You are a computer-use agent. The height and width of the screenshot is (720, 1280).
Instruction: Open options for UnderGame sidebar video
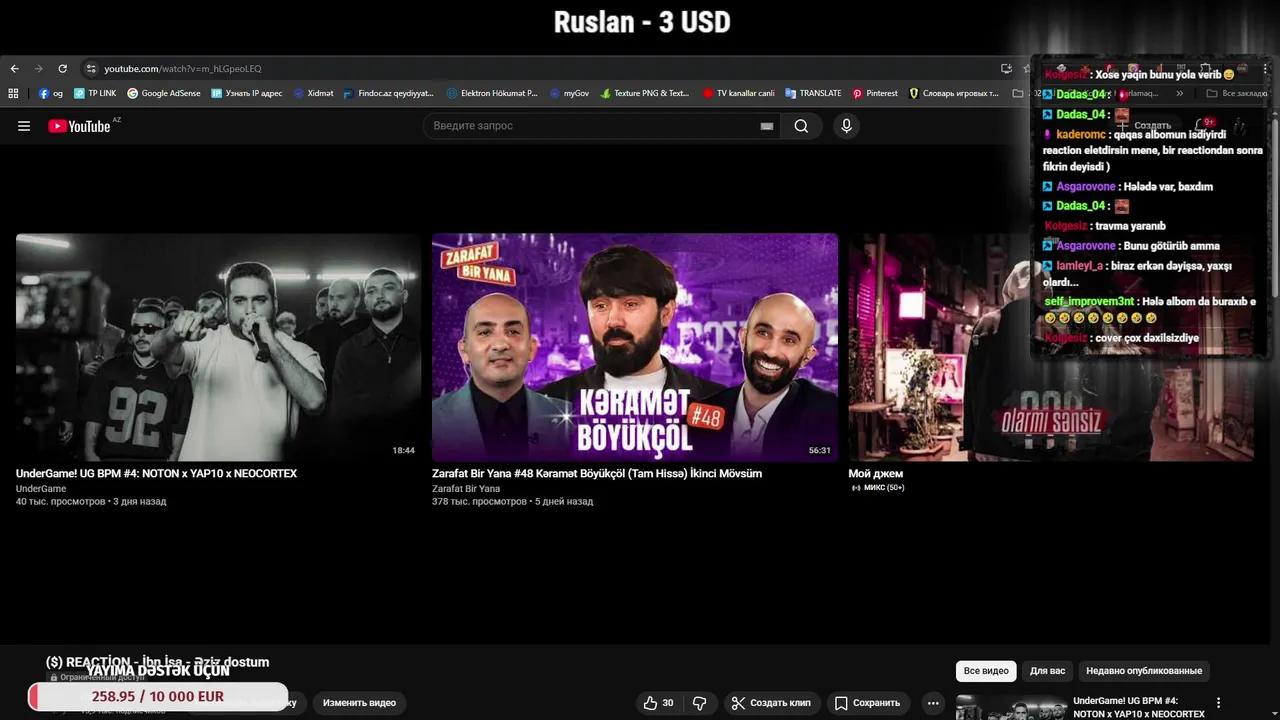pos(1218,703)
